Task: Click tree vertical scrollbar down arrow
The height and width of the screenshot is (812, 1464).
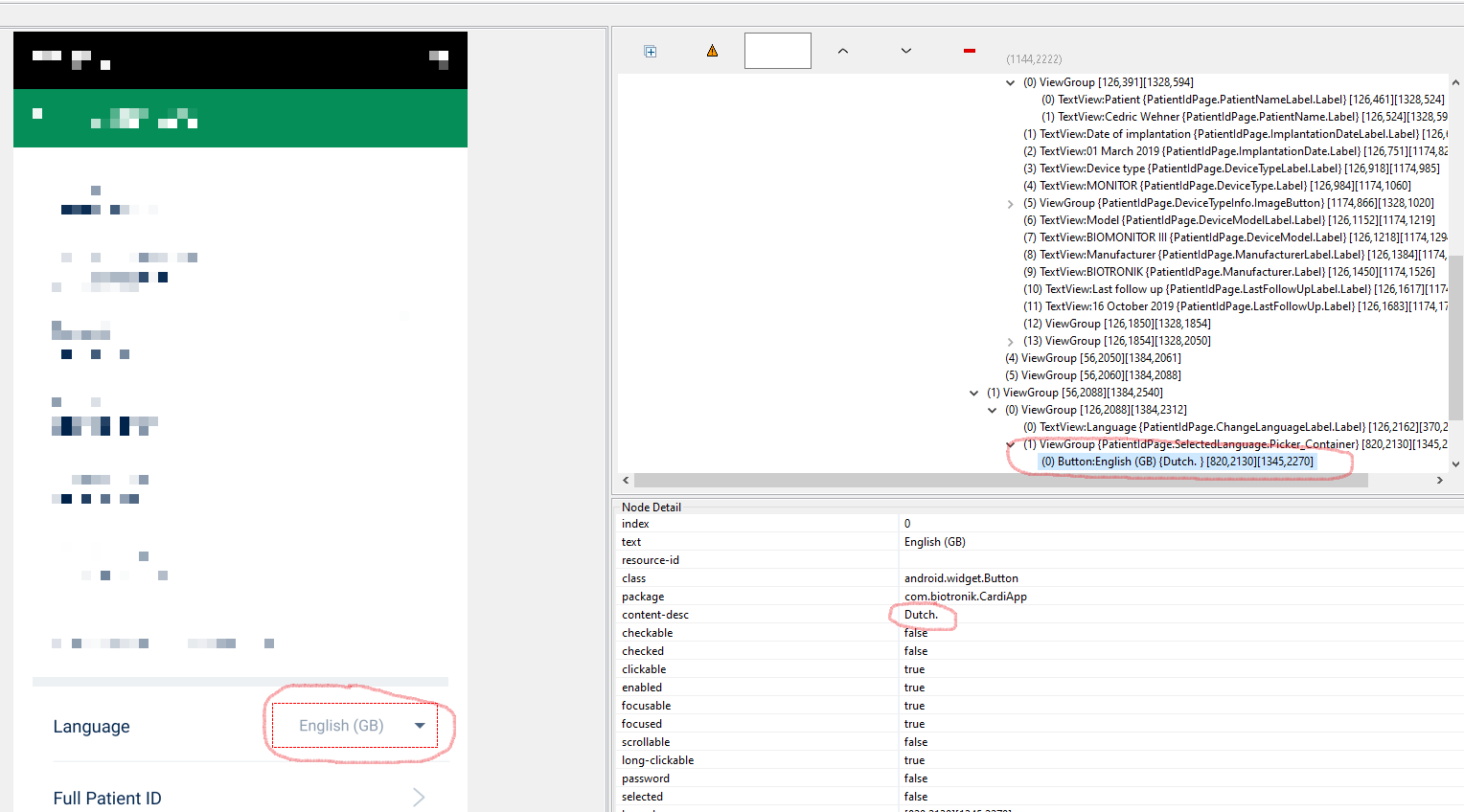Action: click(1456, 463)
